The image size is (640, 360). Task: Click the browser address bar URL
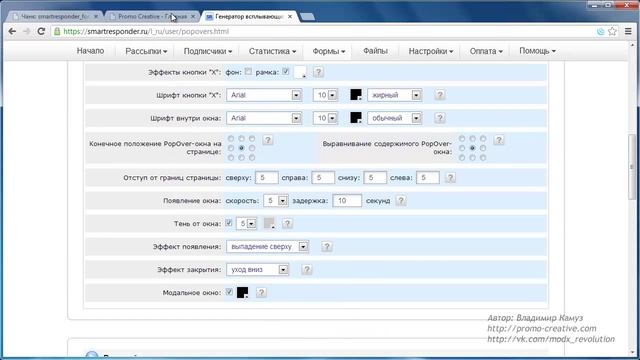(146, 31)
